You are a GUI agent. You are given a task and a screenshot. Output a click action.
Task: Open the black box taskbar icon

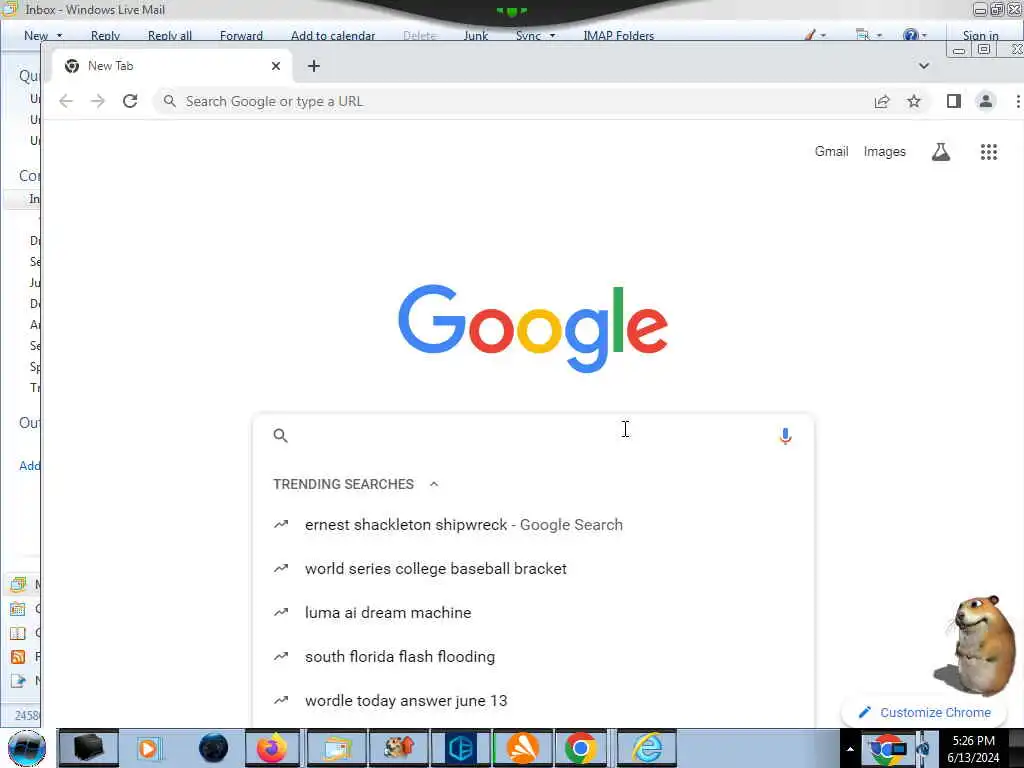(88, 748)
